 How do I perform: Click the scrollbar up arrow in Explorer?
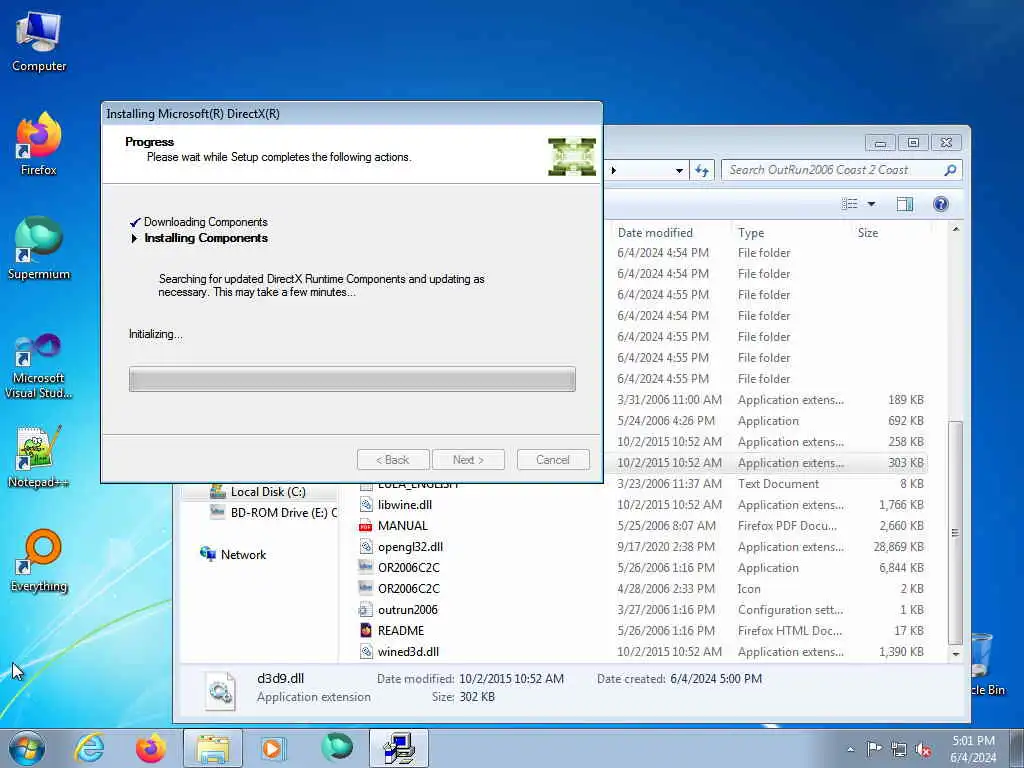[x=956, y=229]
